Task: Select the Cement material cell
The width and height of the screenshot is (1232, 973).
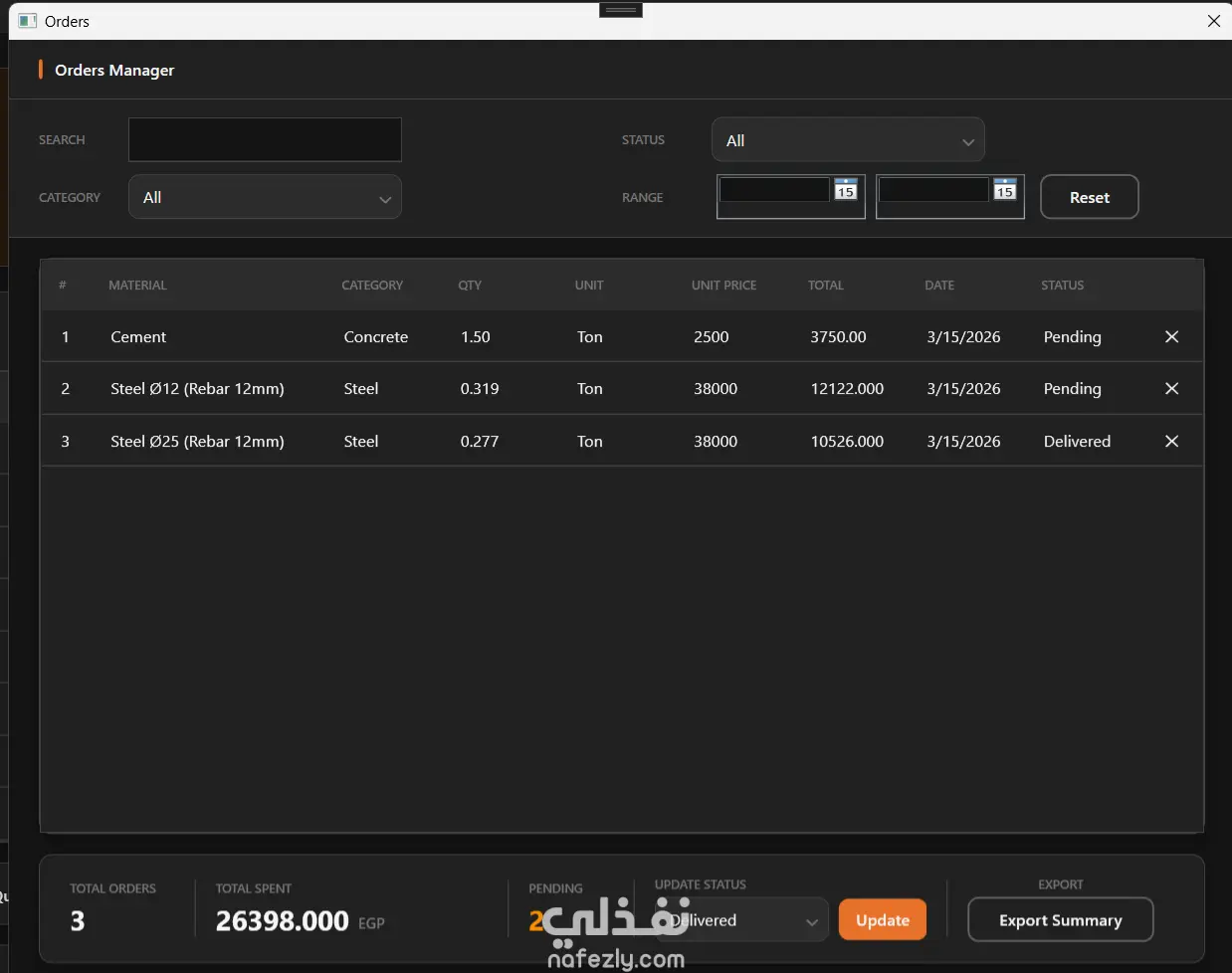Action: 138,337
